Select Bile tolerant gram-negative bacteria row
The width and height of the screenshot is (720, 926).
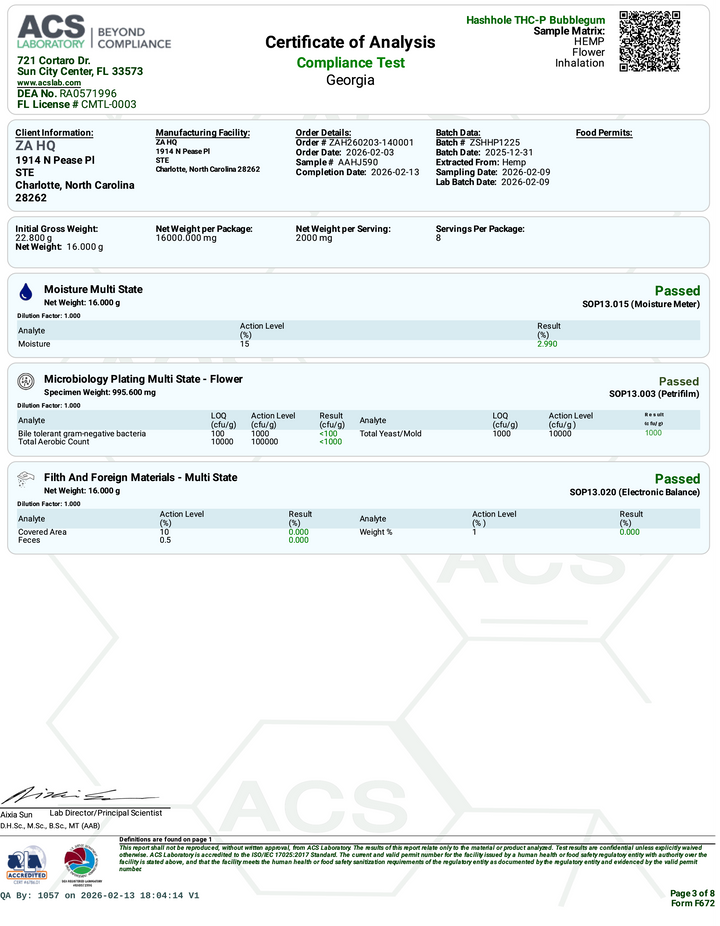181,433
